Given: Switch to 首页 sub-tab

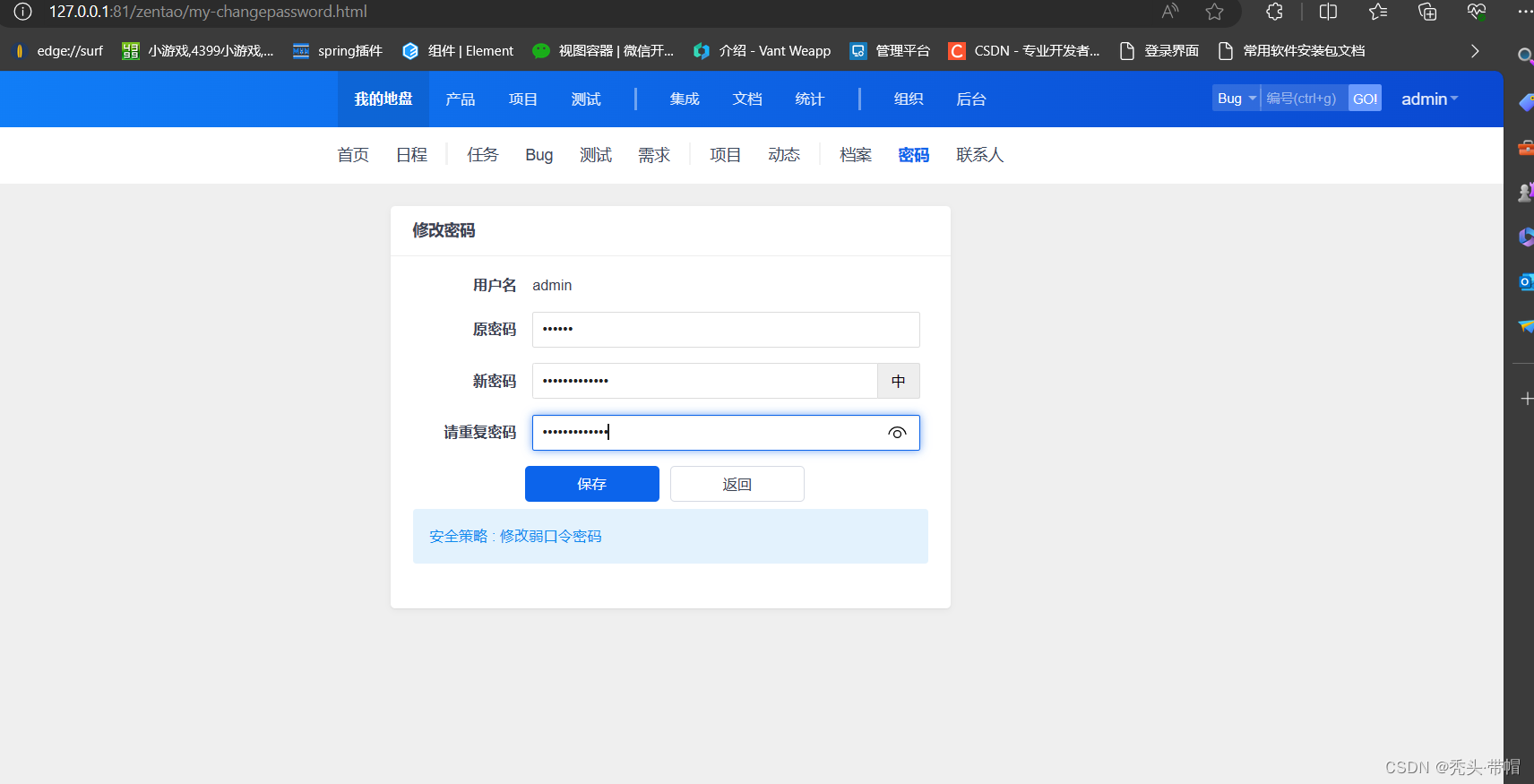Looking at the screenshot, I should (x=353, y=155).
